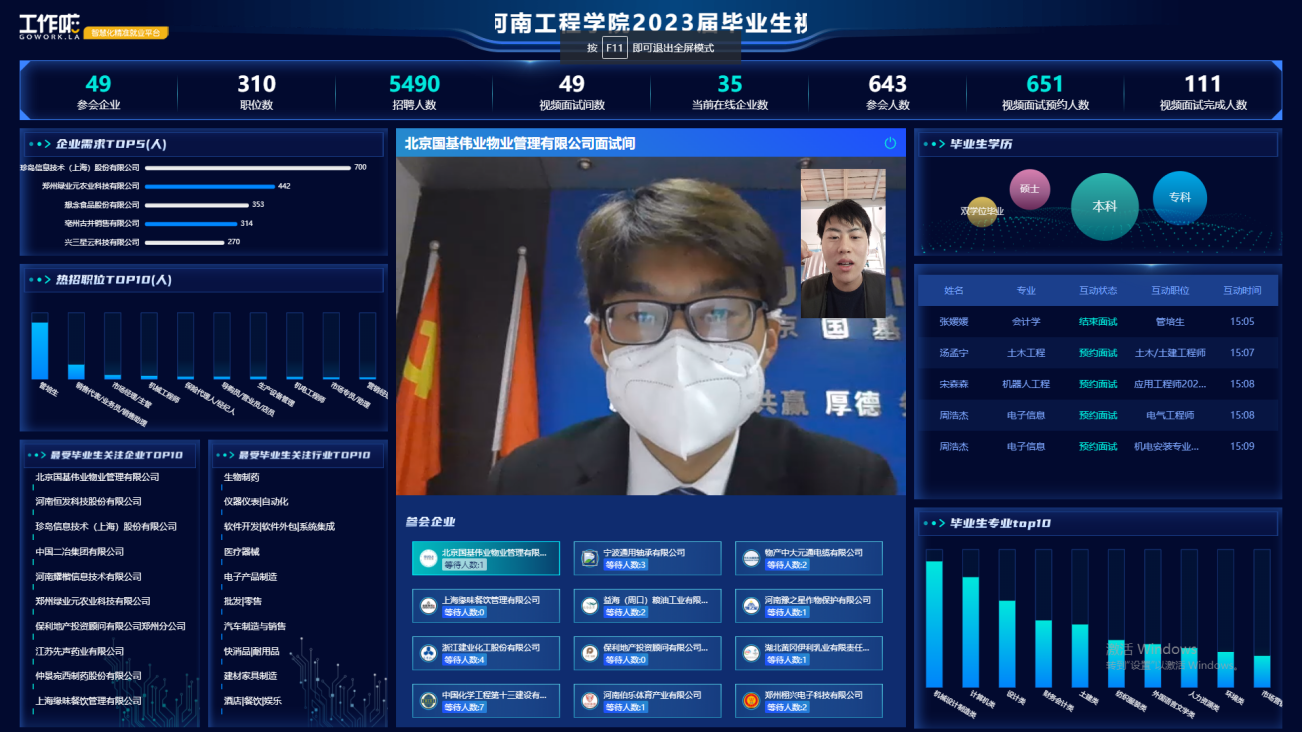This screenshot has height=732, width=1302.
Task: Click the 宁波通用轴承有限公司 logo icon
Action: (x=590, y=558)
